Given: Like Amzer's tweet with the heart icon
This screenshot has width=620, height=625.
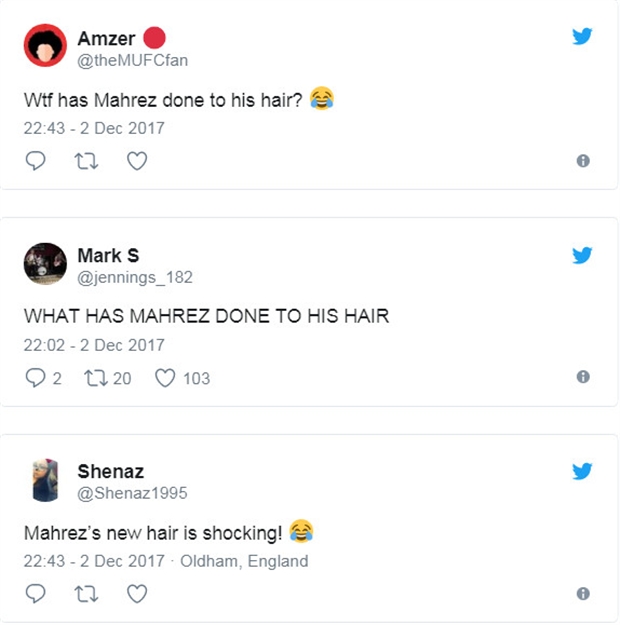Looking at the screenshot, I should 137,161.
